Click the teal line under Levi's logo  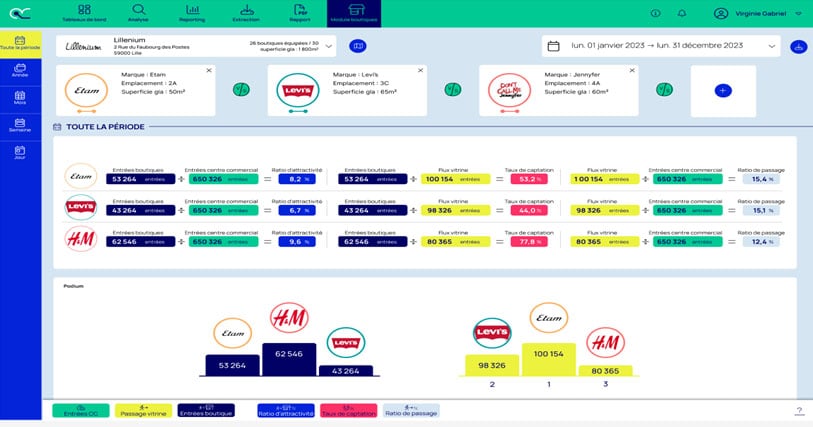pyautogui.click(x=298, y=111)
